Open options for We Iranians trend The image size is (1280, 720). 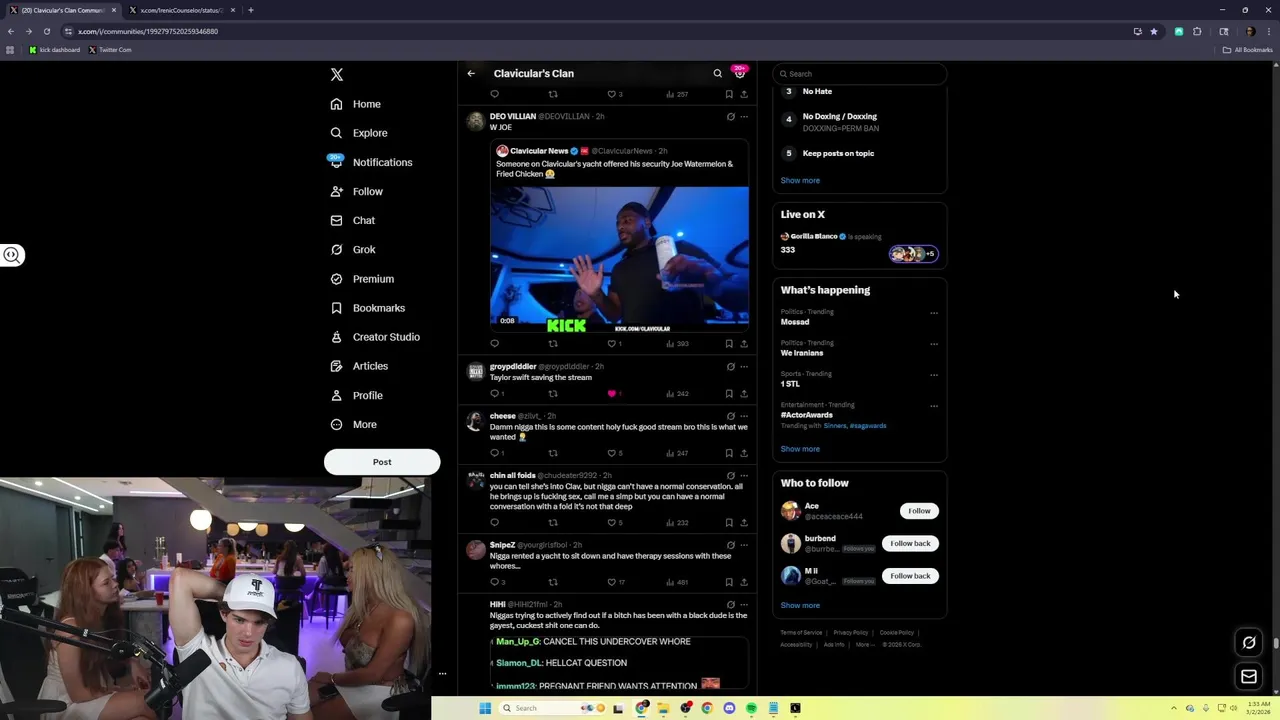coord(934,344)
